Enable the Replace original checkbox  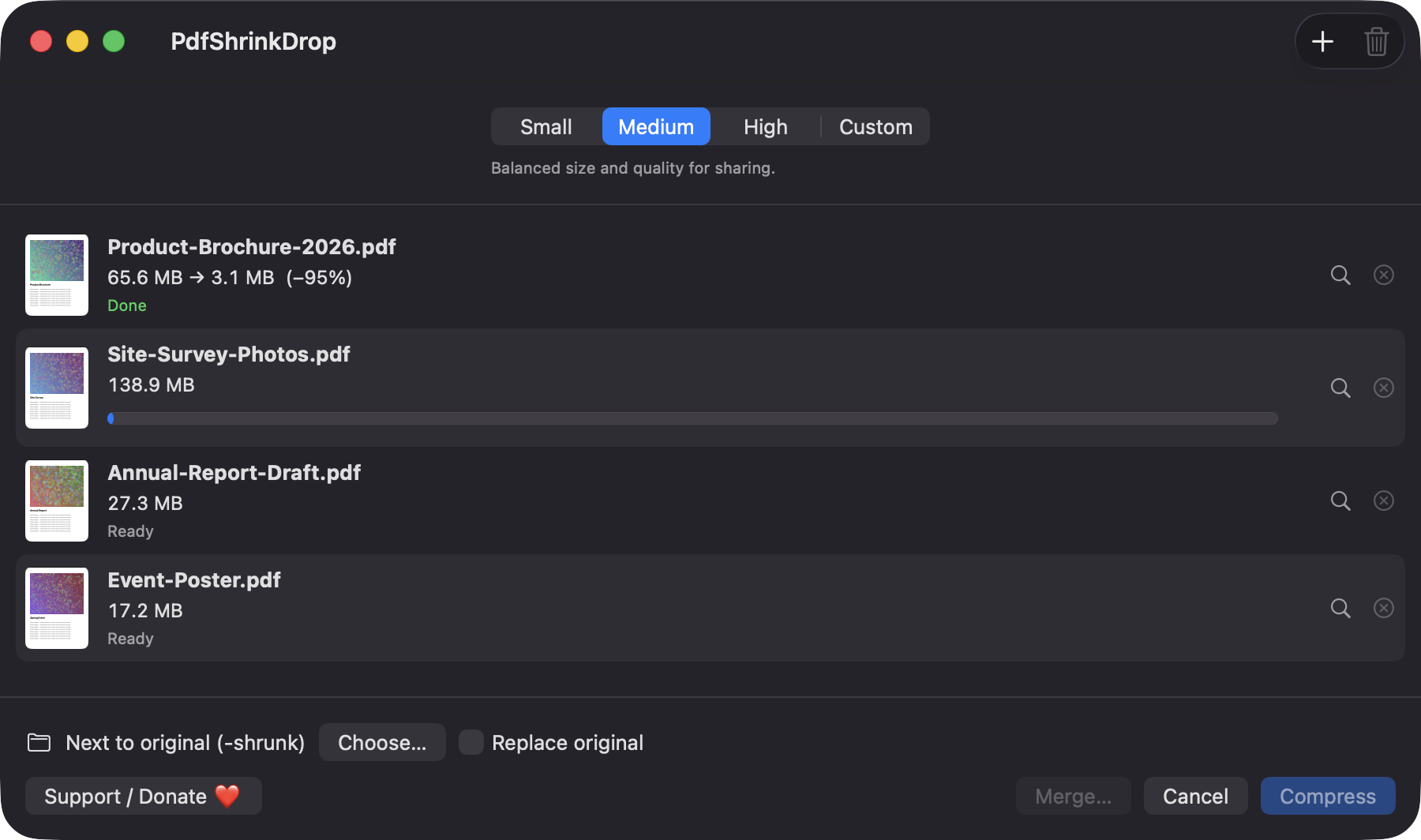471,742
